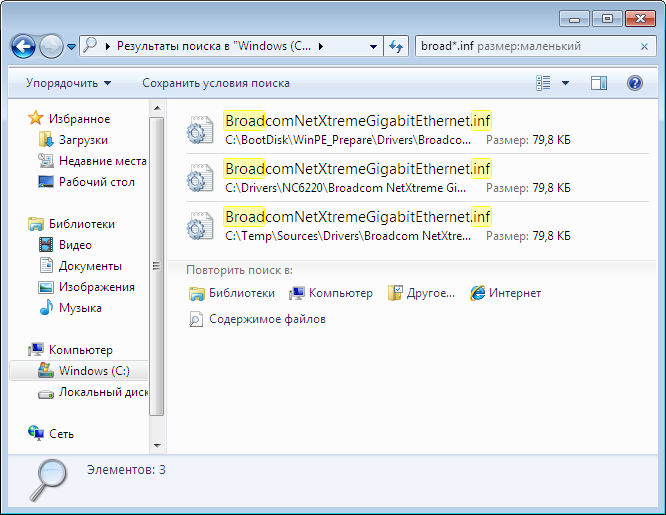Maximize the Explorer window
The image size is (666, 515).
pyautogui.click(x=607, y=19)
